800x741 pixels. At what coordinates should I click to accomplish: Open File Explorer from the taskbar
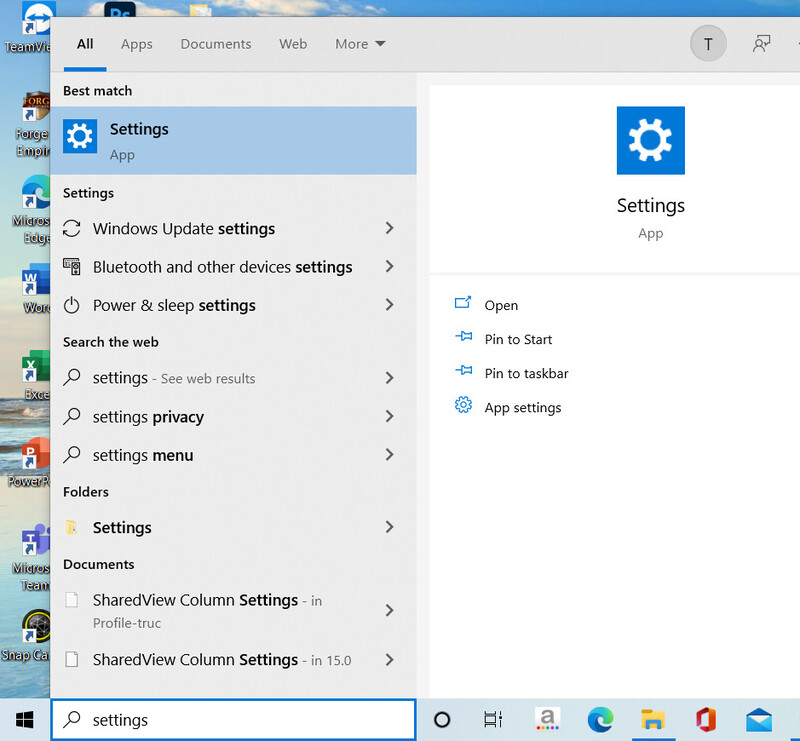point(653,720)
